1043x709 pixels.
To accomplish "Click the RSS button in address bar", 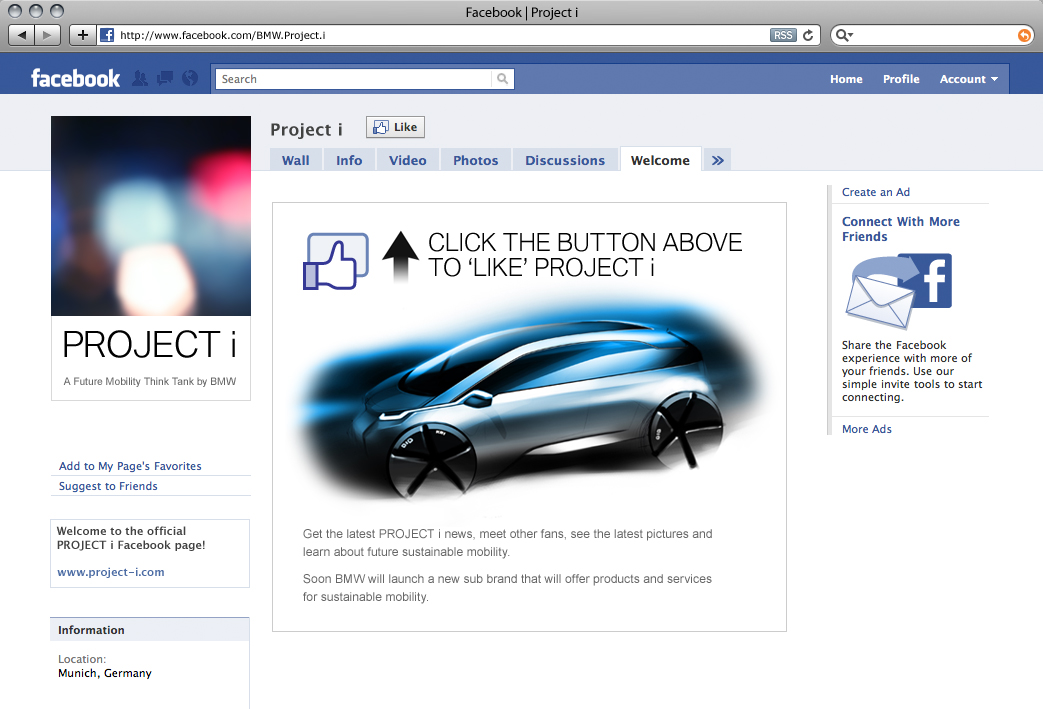I will point(783,35).
